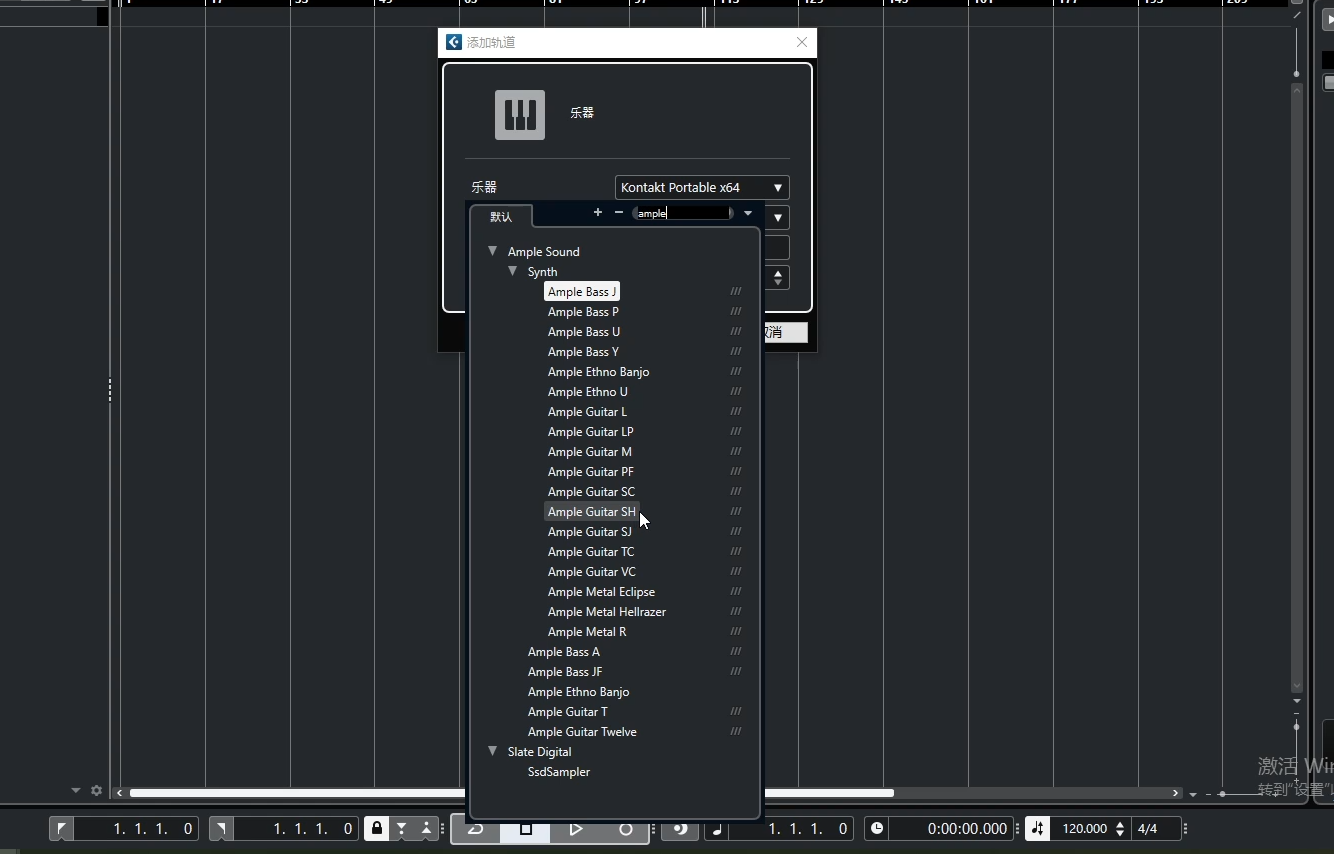This screenshot has width=1334, height=854.
Task: Select Ample Guitar T instrument
Action: 568,711
